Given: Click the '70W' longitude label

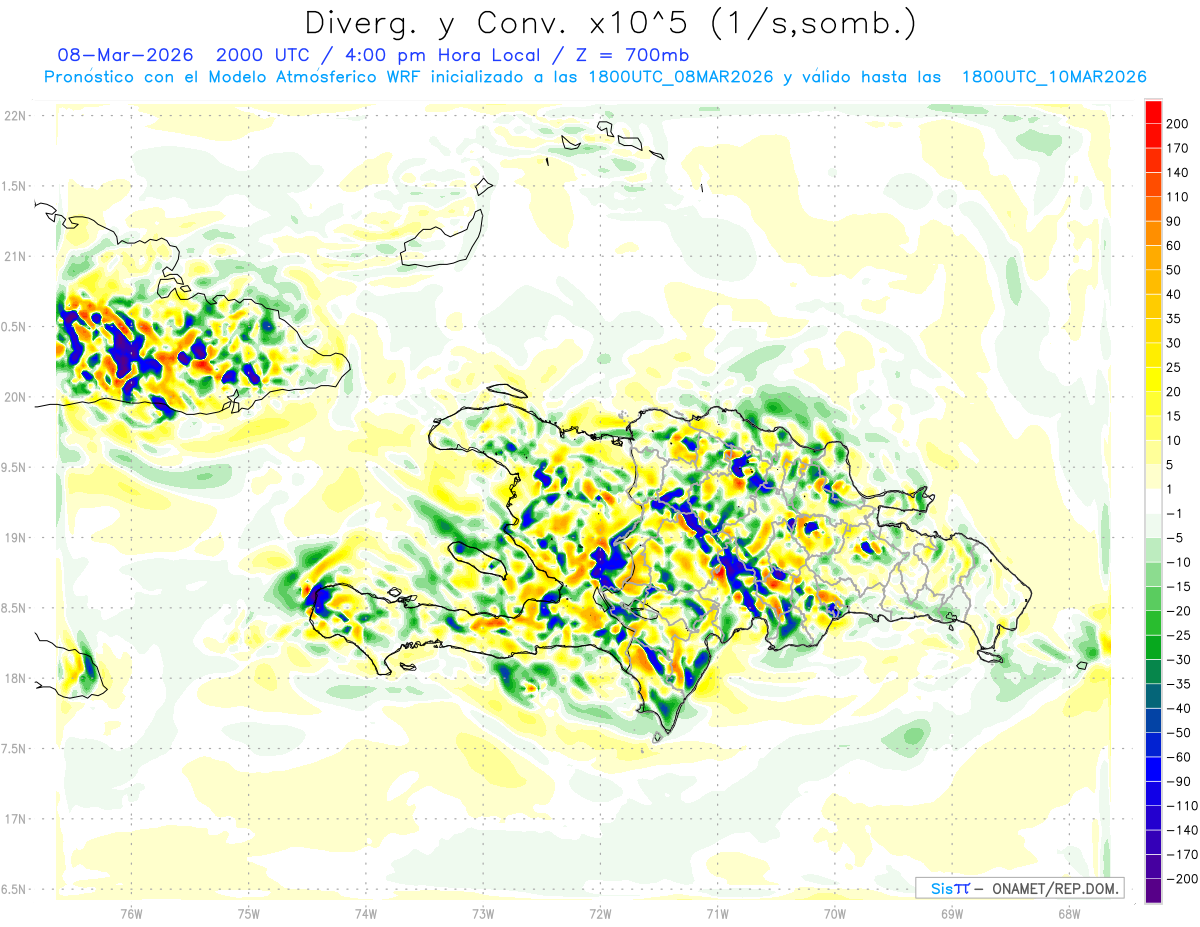Looking at the screenshot, I should click(x=835, y=914).
